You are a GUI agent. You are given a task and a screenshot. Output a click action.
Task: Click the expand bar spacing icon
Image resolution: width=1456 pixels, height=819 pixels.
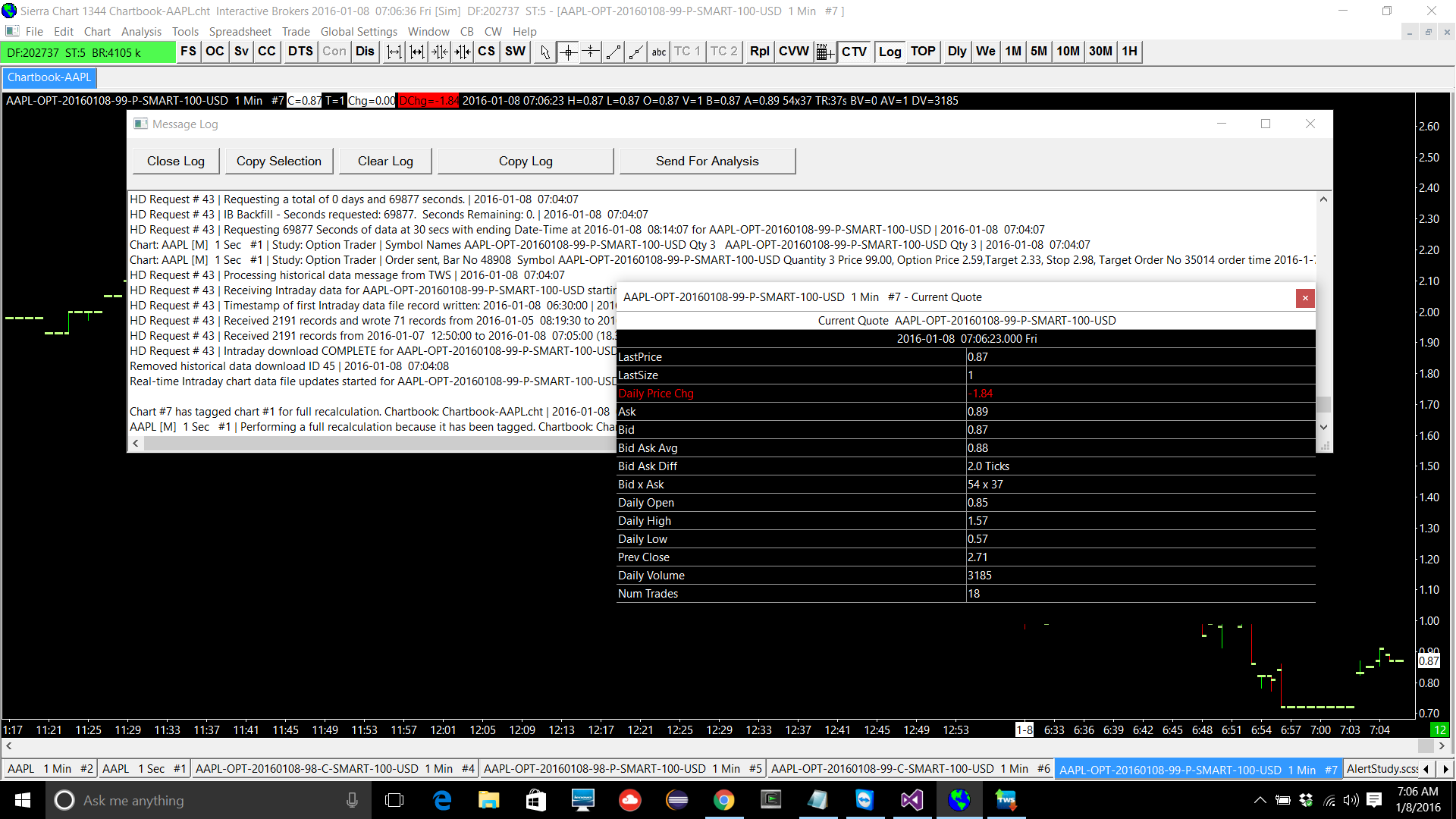[x=394, y=52]
